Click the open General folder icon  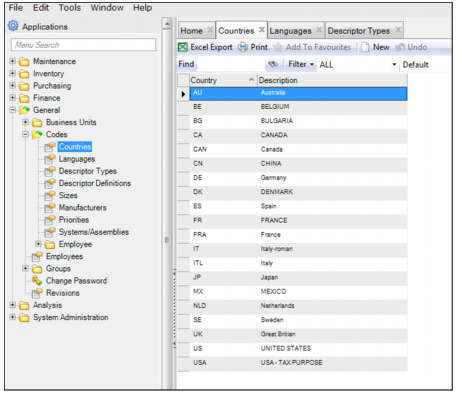(x=24, y=110)
